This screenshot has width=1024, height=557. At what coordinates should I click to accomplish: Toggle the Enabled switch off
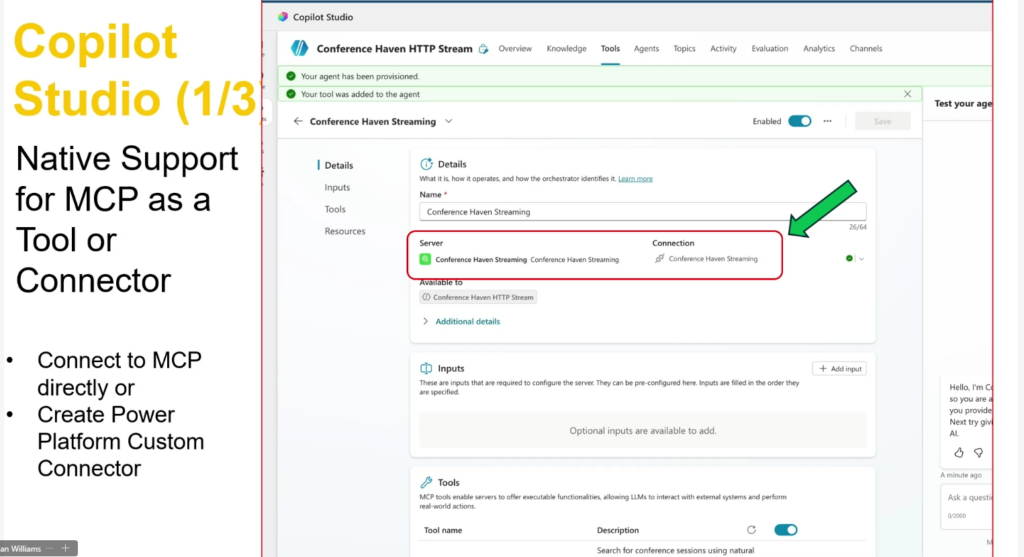click(x=799, y=121)
